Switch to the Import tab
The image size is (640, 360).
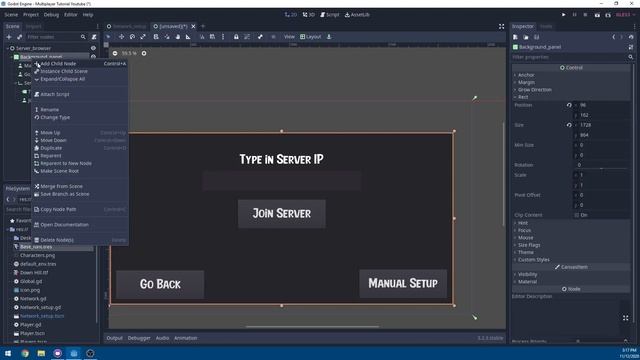click(33, 26)
